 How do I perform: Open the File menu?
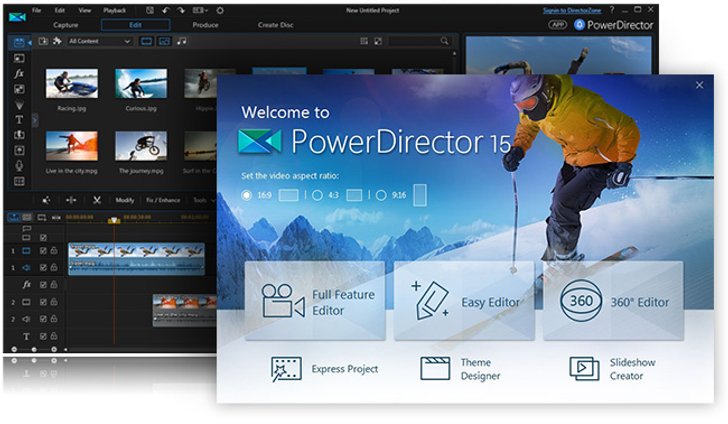coord(37,10)
